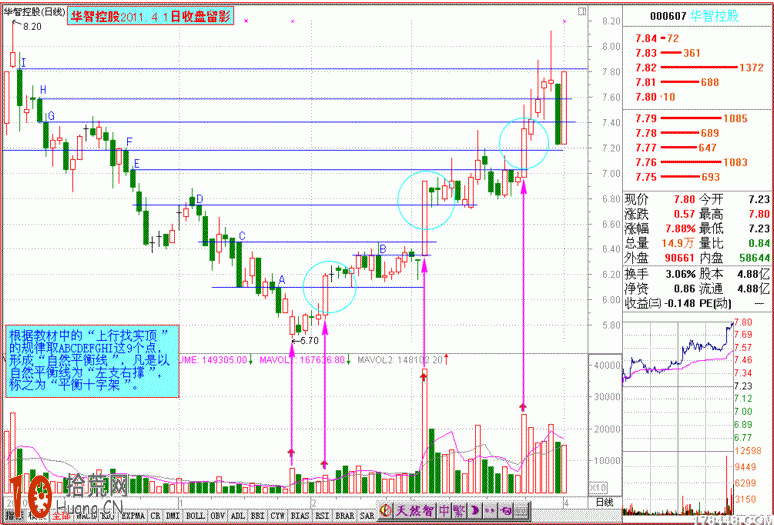Select the CYW indicator tab
This screenshot has height=525, width=774.
pos(277,516)
